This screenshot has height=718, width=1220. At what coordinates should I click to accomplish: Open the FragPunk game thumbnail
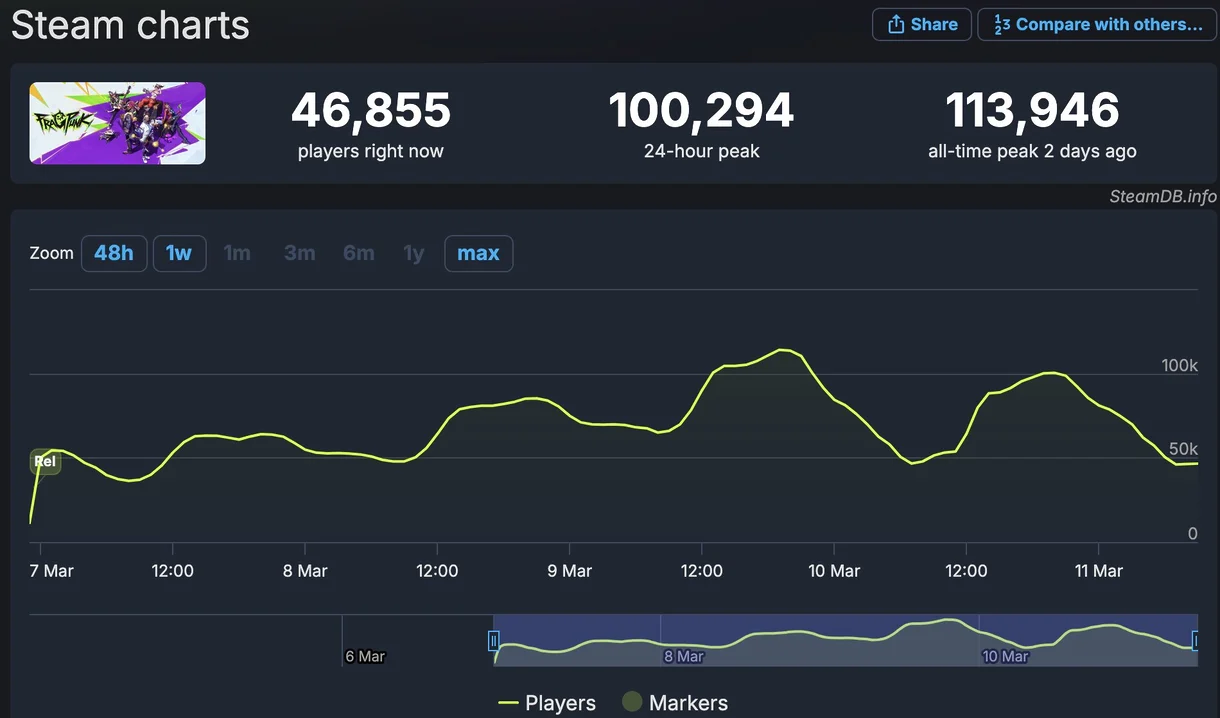[117, 123]
